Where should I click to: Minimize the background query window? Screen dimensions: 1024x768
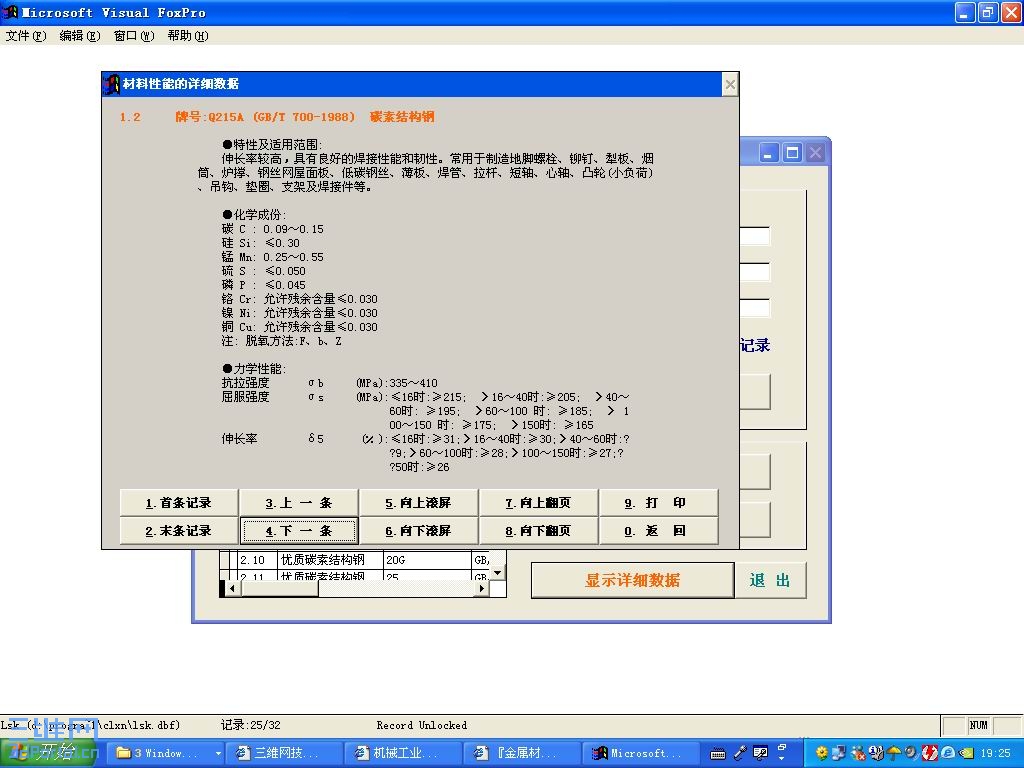point(769,153)
